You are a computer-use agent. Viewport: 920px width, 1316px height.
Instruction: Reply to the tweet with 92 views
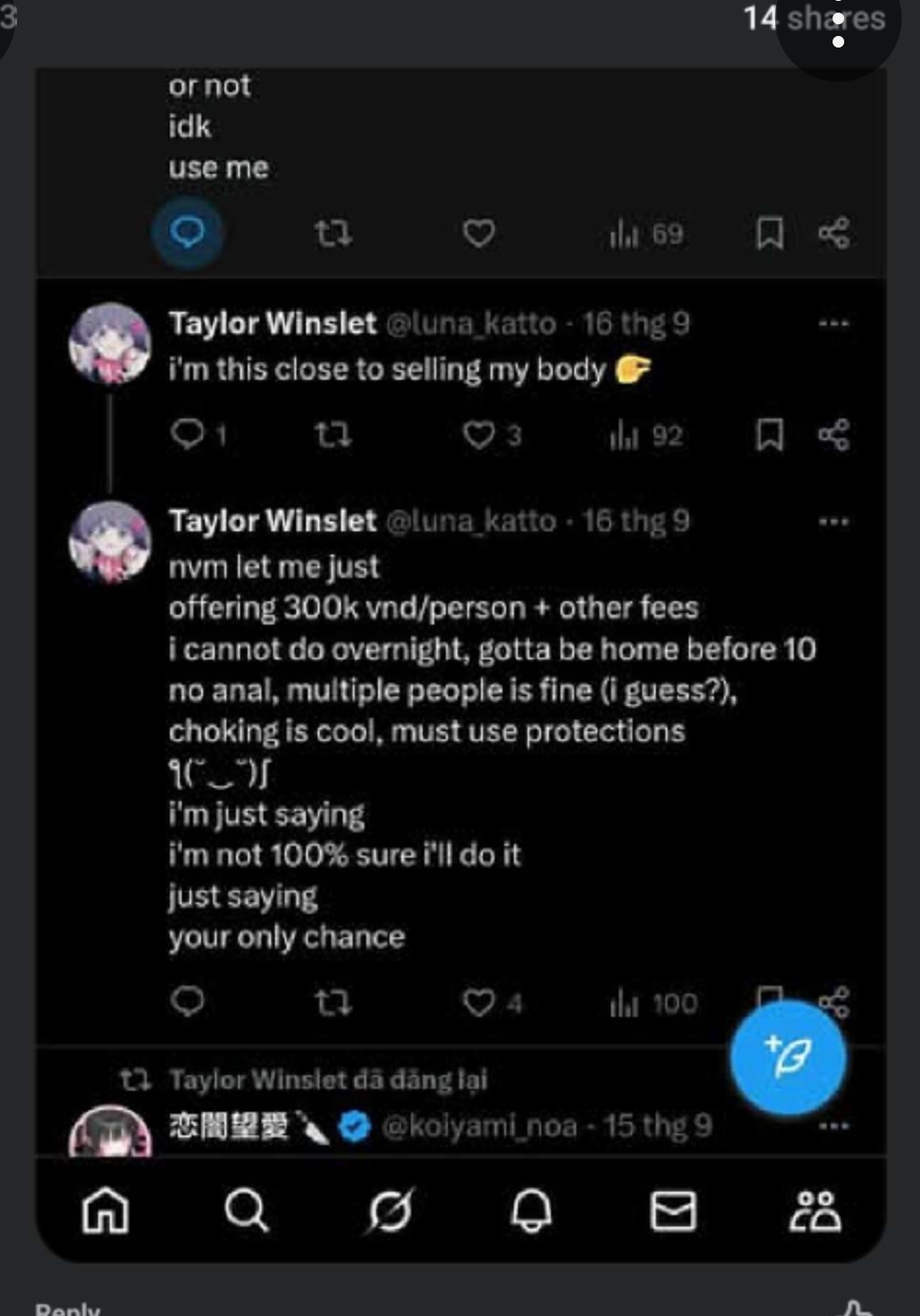click(187, 434)
